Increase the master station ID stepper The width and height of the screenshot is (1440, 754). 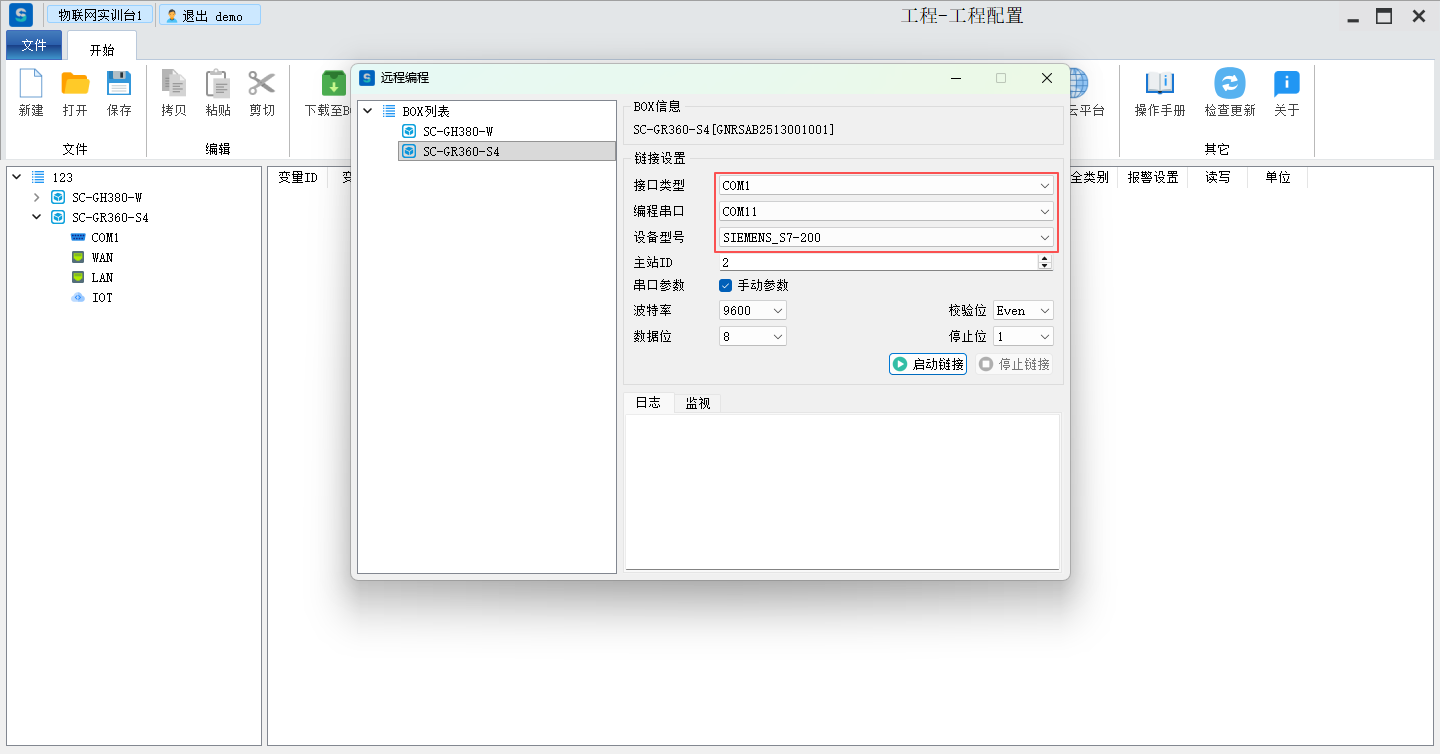tap(1045, 259)
